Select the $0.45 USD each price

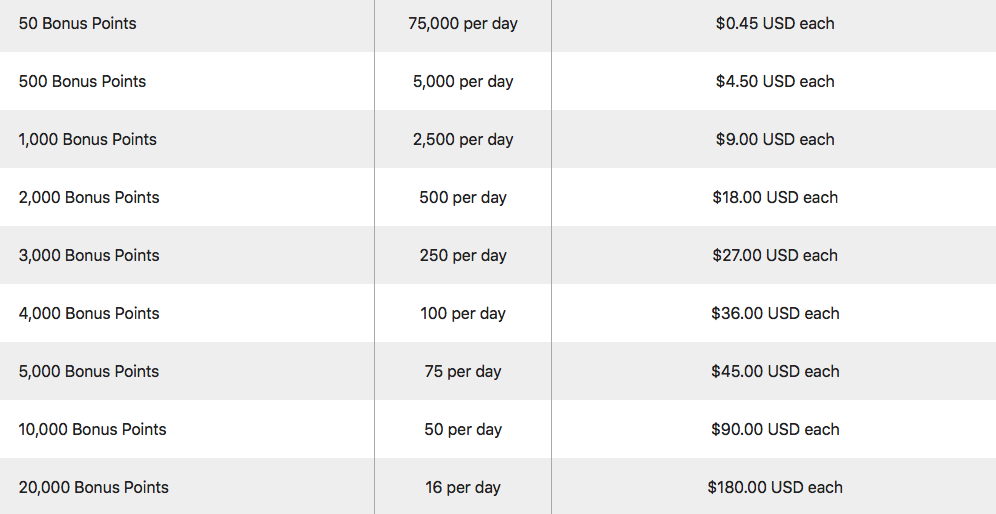775,24
